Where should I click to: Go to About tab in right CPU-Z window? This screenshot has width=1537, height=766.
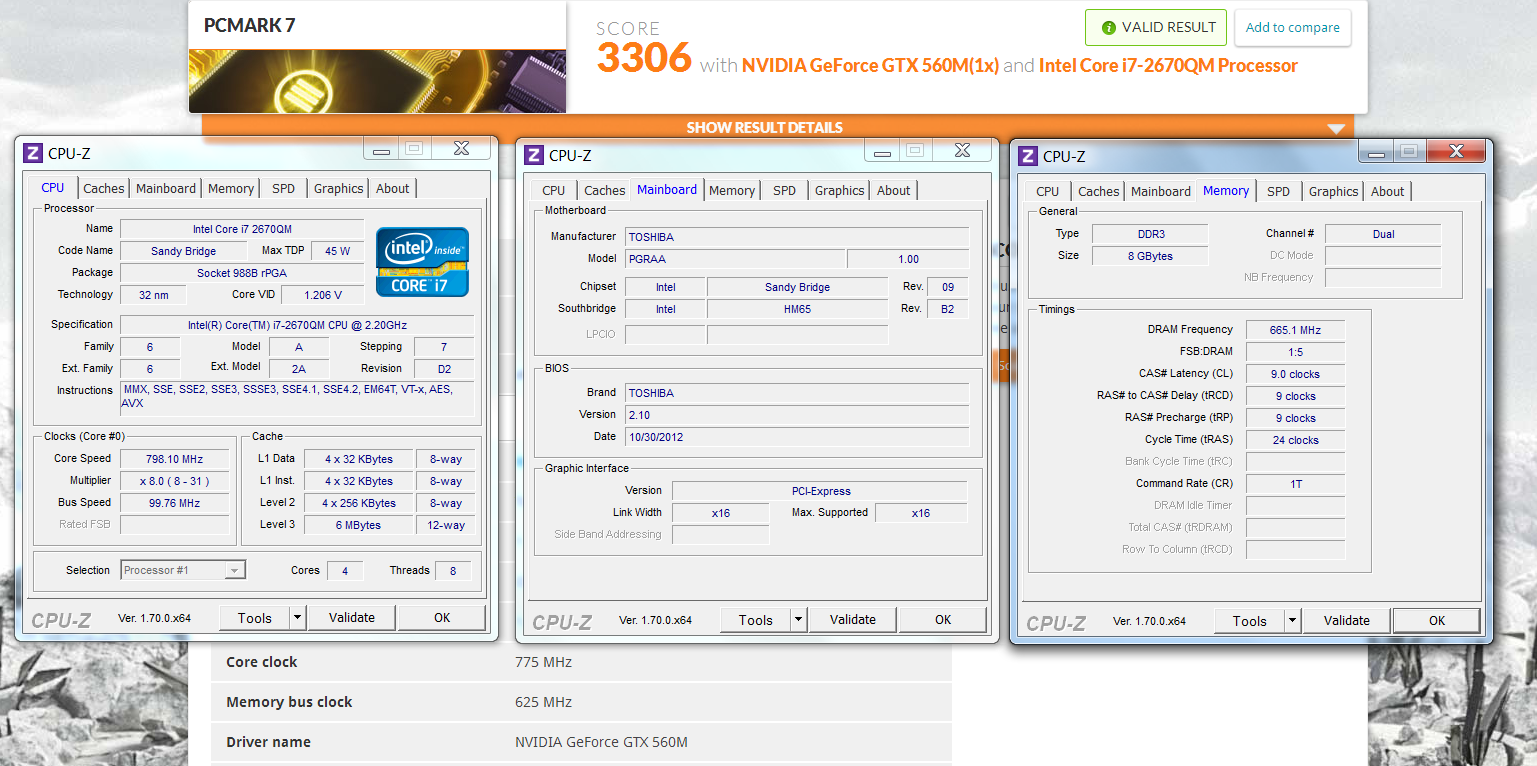tap(1388, 191)
